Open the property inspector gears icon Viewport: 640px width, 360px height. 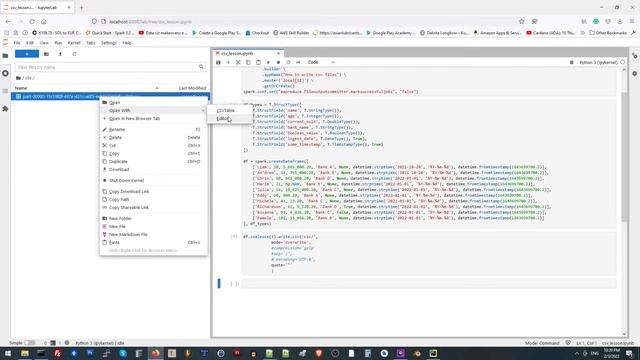(635, 56)
